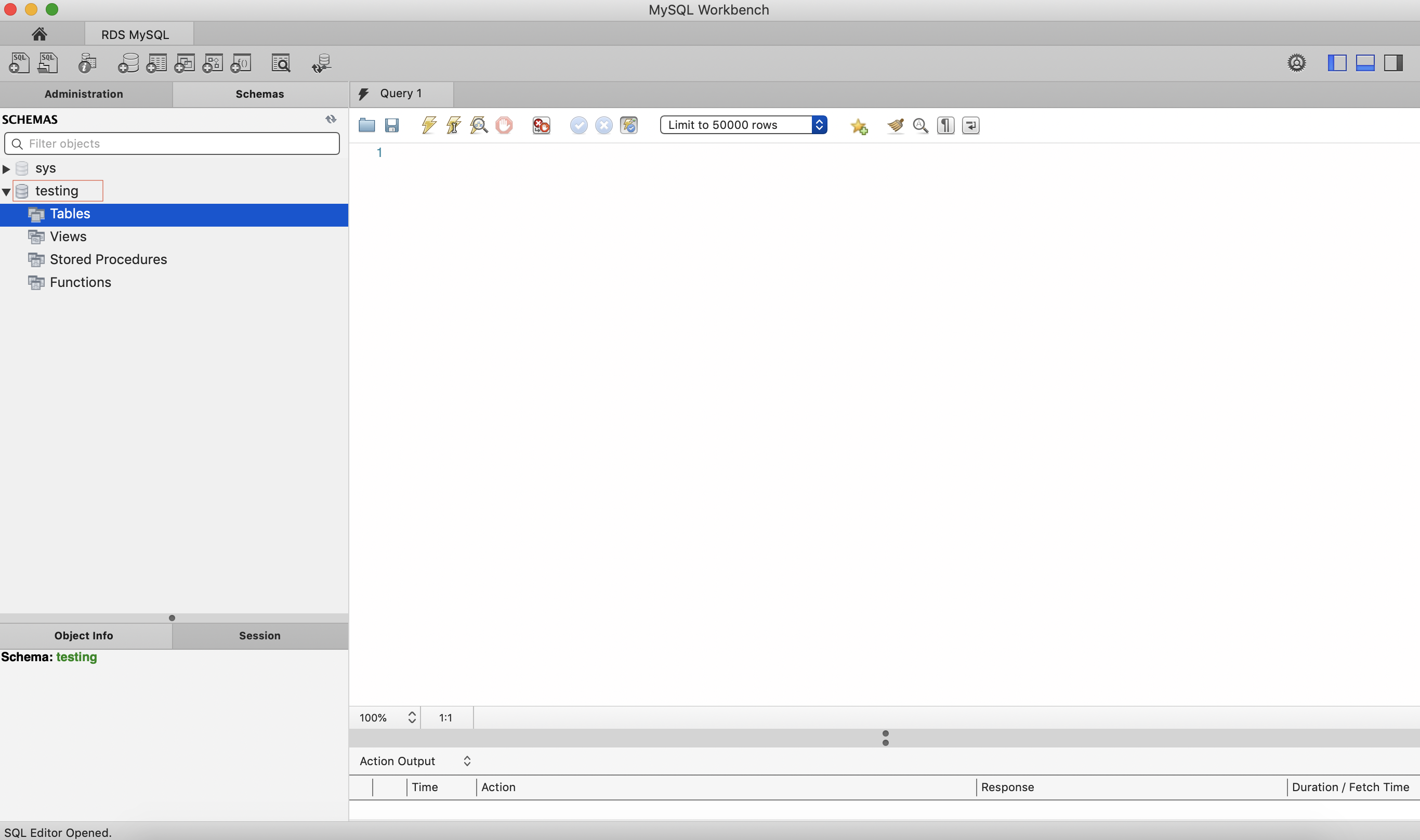Execute the query with lightning bolt
Viewport: 1420px width, 840px height.
(429, 125)
